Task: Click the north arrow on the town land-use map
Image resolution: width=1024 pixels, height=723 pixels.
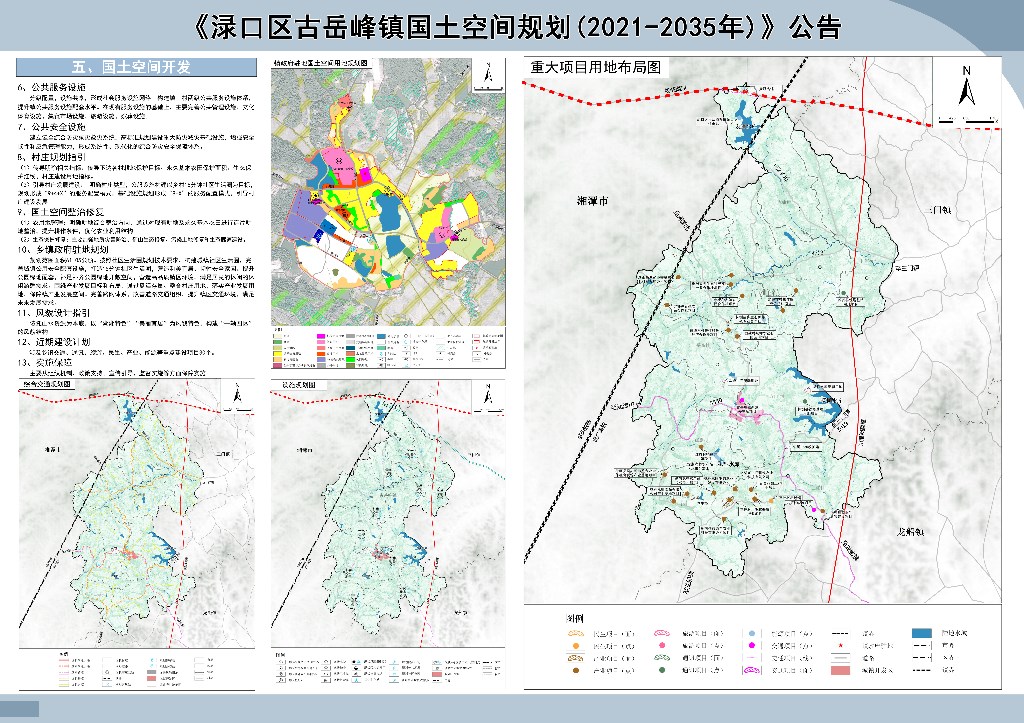Action: (x=485, y=73)
